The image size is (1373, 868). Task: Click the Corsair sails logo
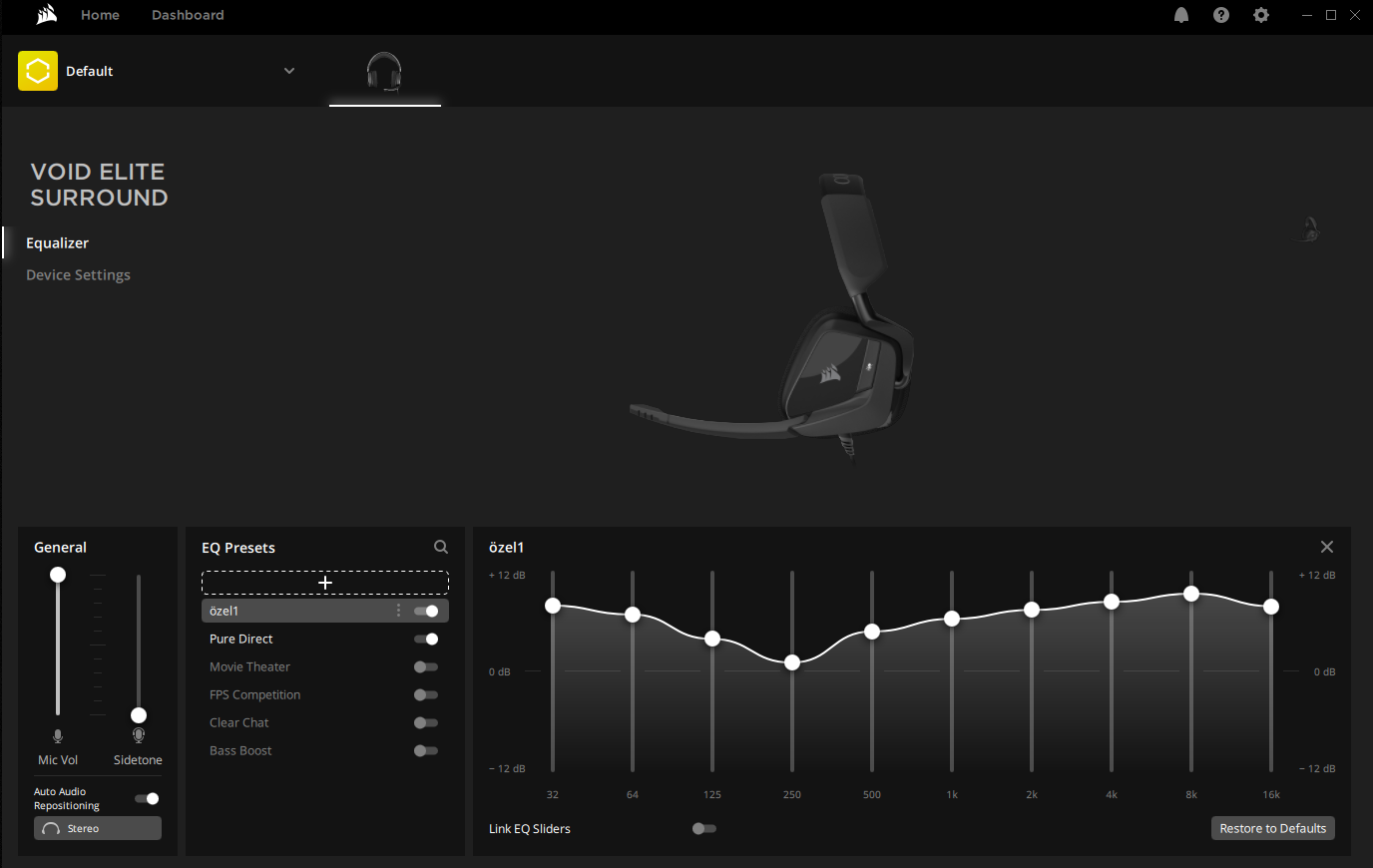[46, 14]
